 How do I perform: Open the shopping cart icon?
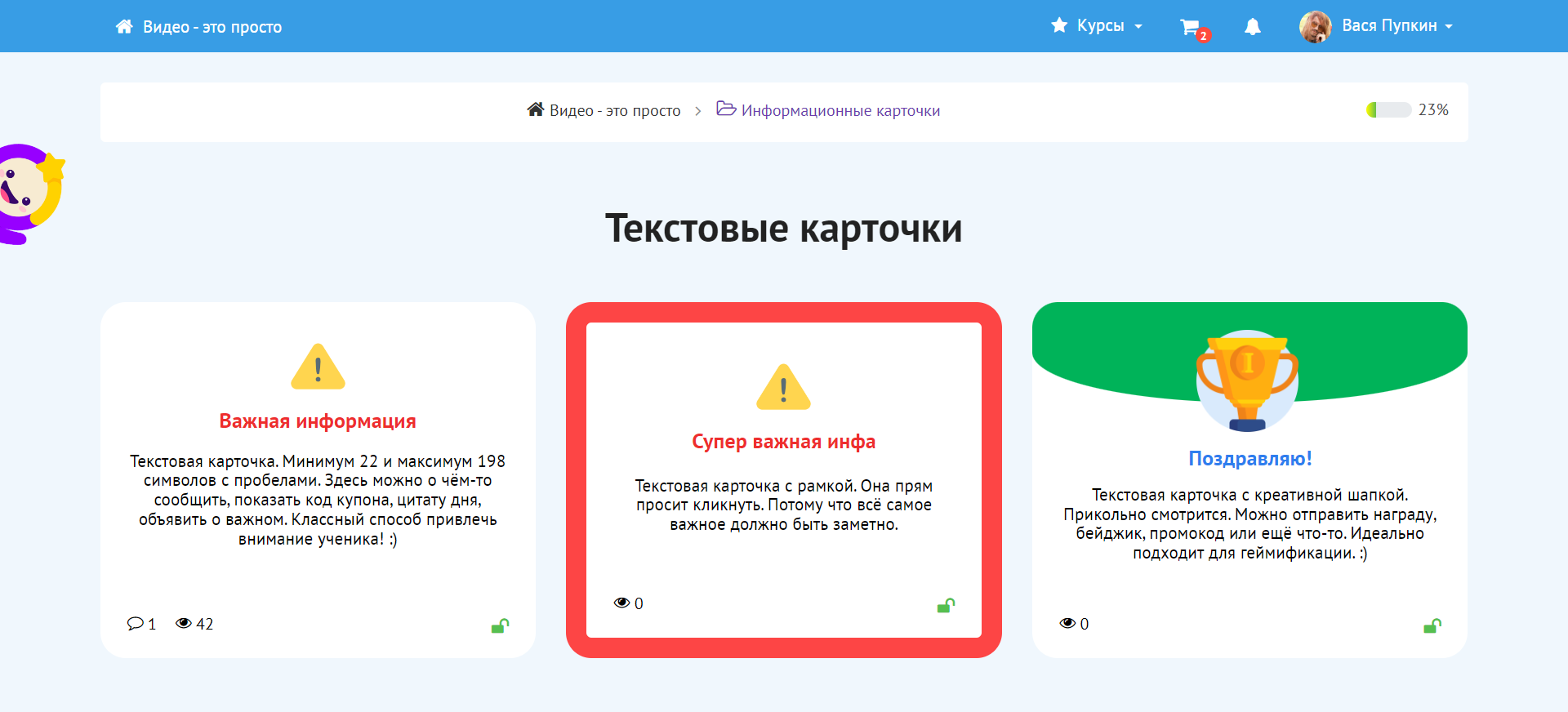[1191, 27]
